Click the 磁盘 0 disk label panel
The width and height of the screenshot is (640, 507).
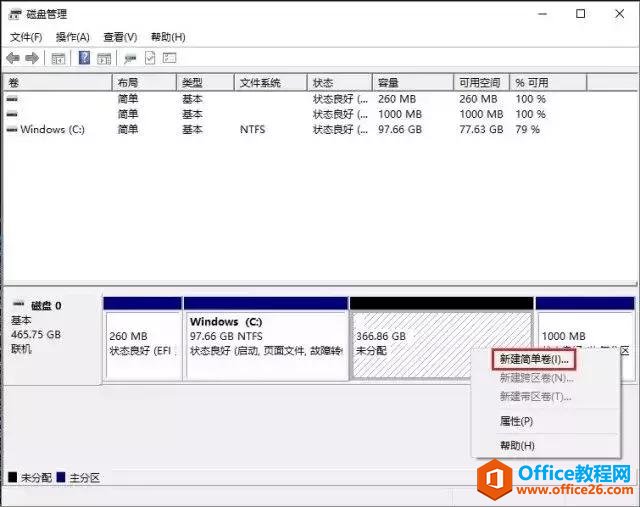click(52, 338)
